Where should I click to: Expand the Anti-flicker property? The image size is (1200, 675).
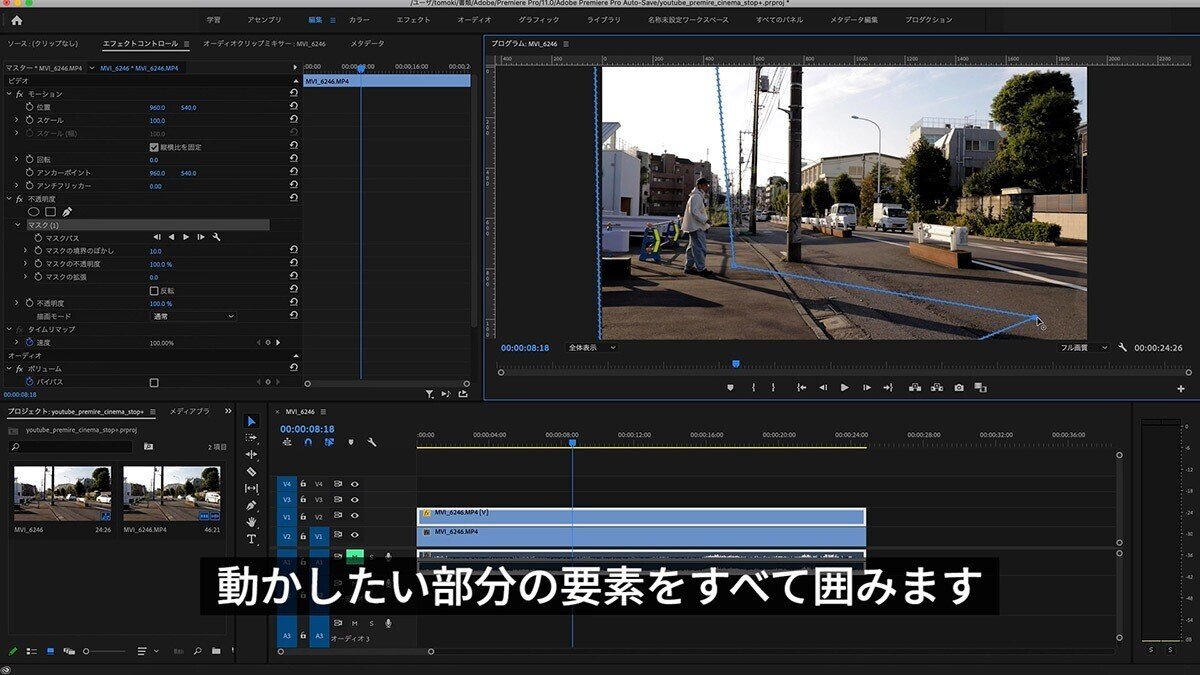pos(17,186)
